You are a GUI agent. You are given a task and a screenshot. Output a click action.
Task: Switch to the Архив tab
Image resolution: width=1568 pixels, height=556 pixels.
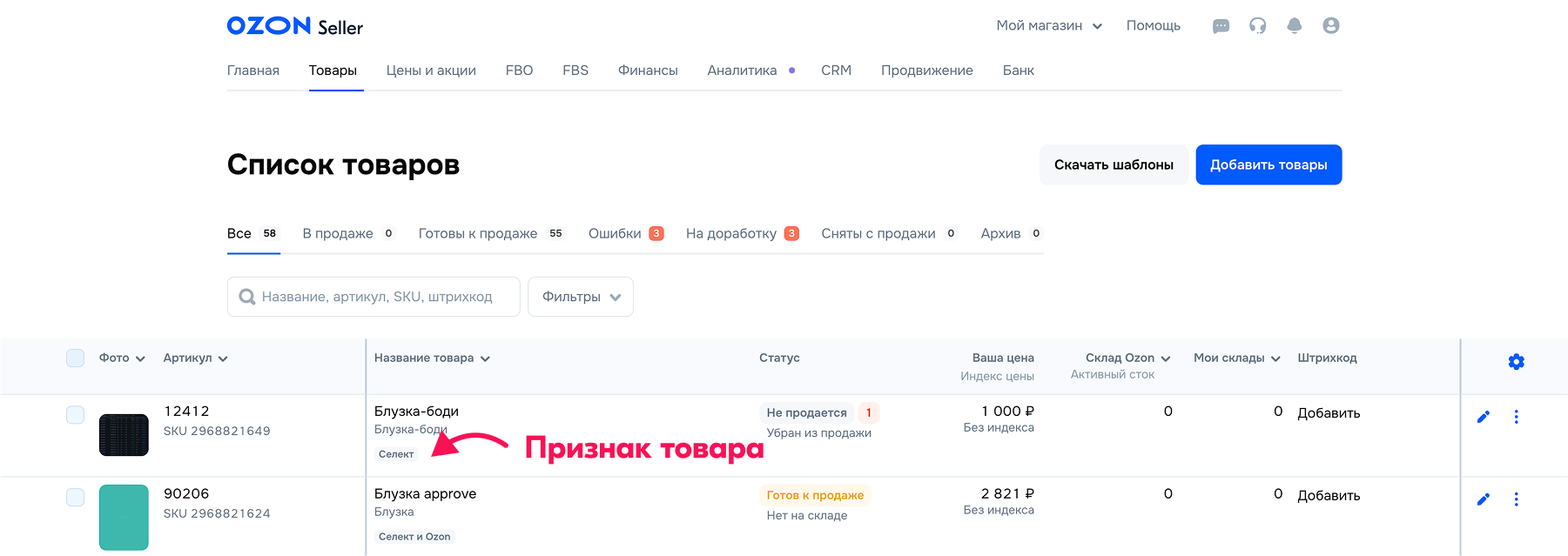pyautogui.click(x=1011, y=233)
